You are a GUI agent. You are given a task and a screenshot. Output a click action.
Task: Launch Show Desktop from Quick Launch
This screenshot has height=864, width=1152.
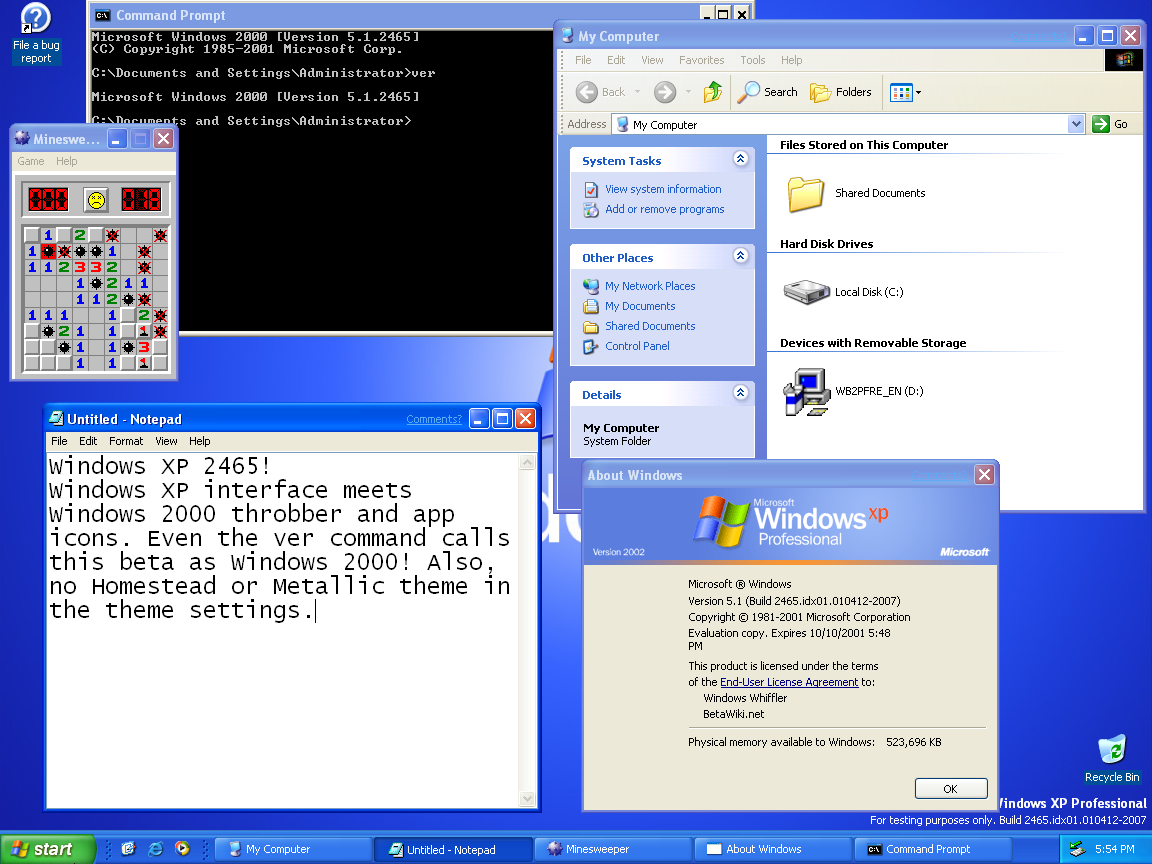pos(129,849)
